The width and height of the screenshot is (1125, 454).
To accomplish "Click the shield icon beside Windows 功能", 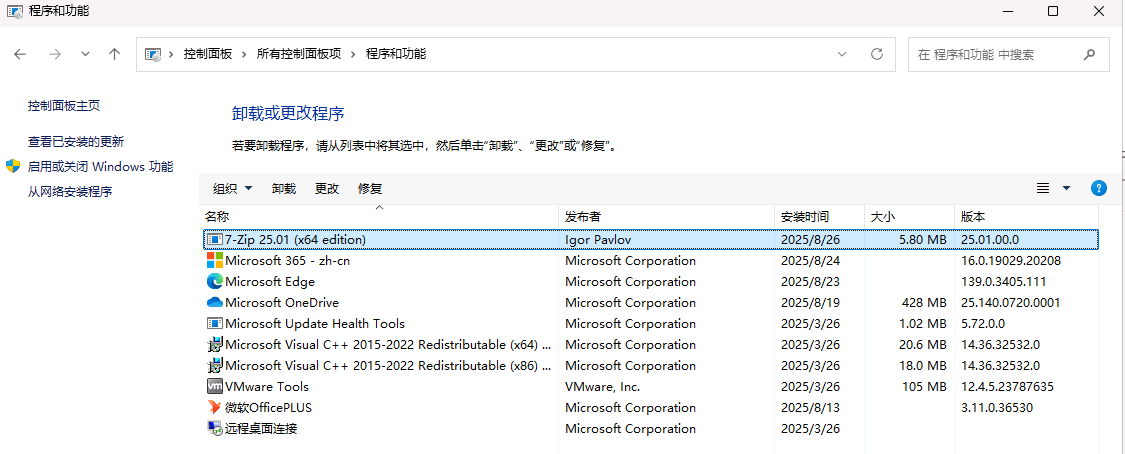I will [x=13, y=166].
